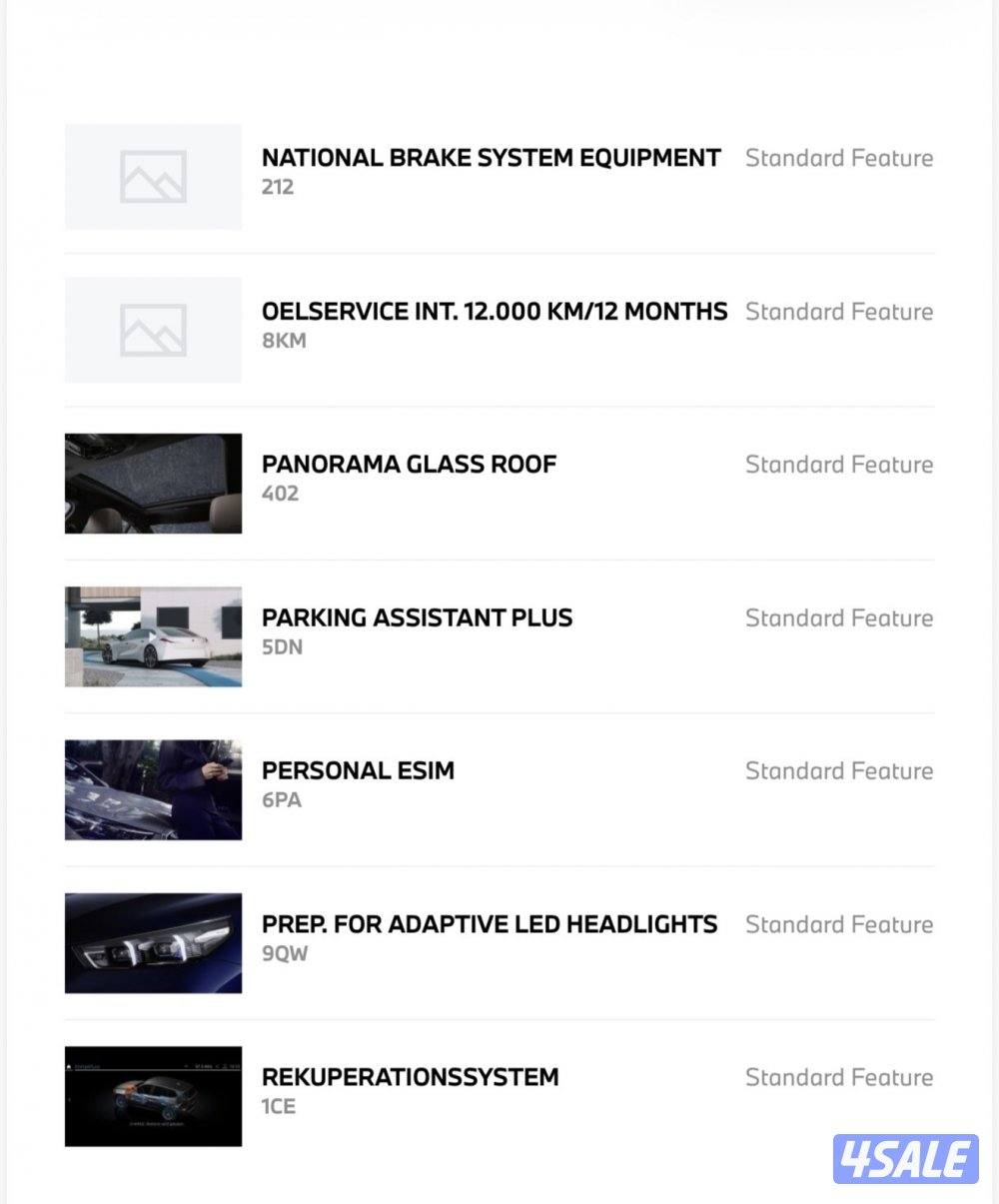Open the Parking Assistant Plus thumbnail
This screenshot has width=999, height=1204.
pos(153,636)
